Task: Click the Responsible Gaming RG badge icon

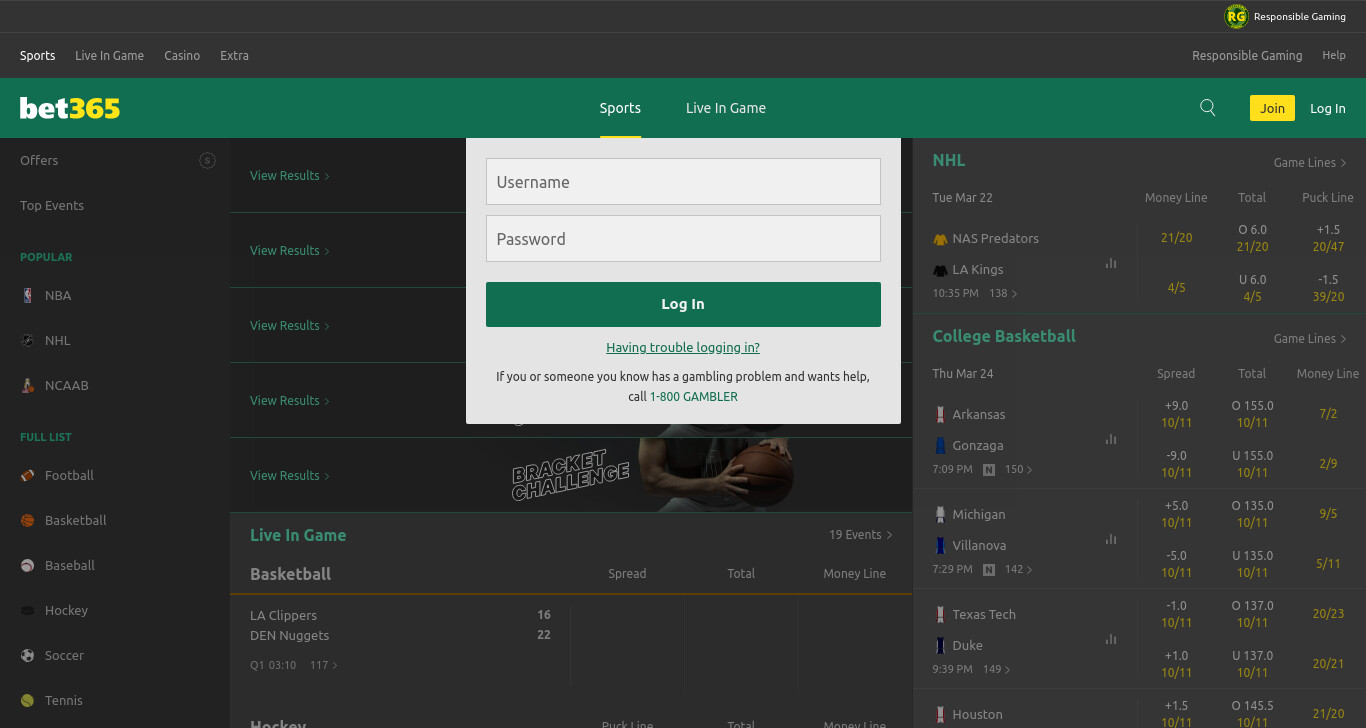Action: (1237, 17)
